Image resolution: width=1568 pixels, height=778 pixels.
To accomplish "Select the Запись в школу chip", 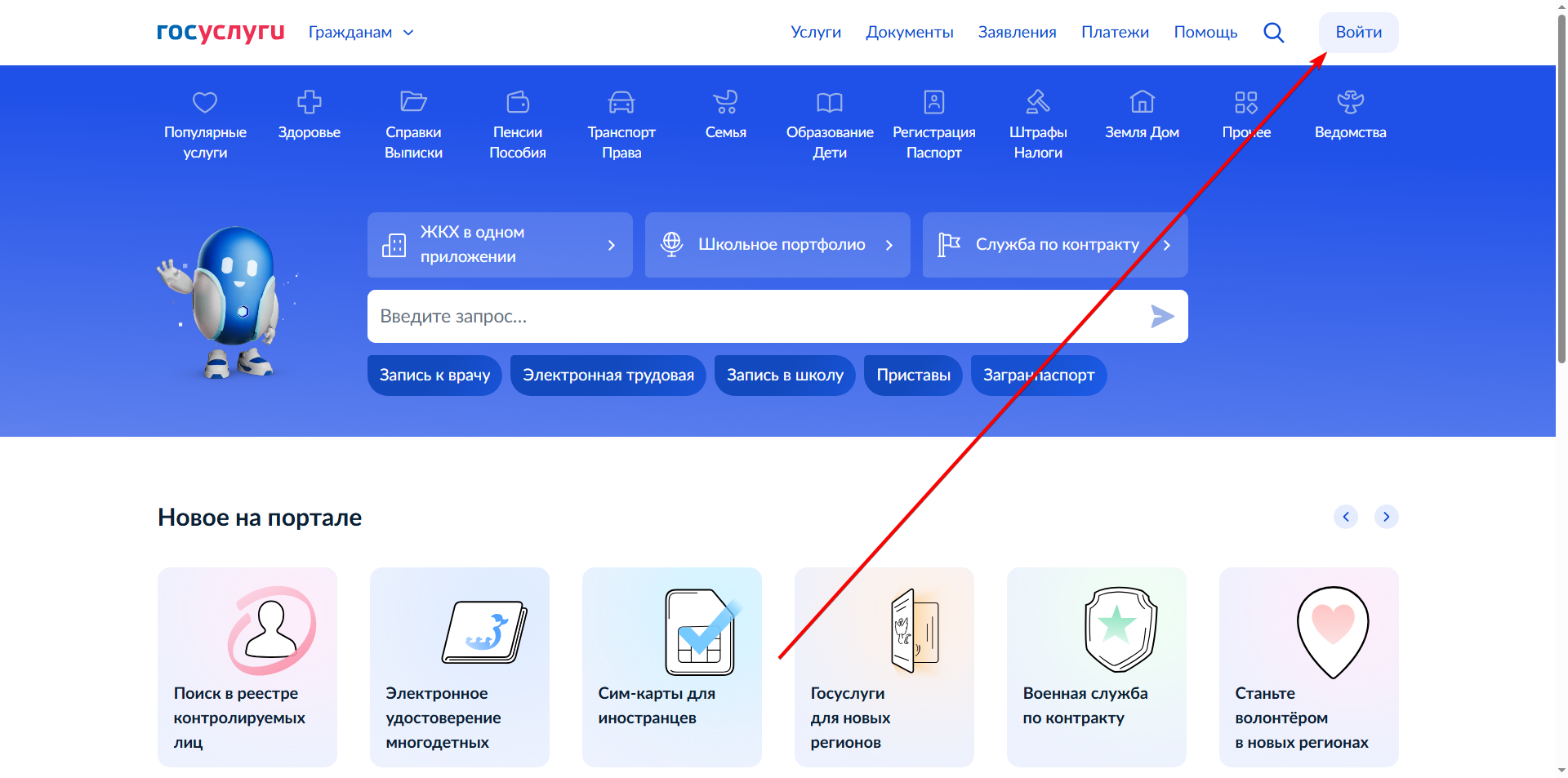I will (785, 376).
